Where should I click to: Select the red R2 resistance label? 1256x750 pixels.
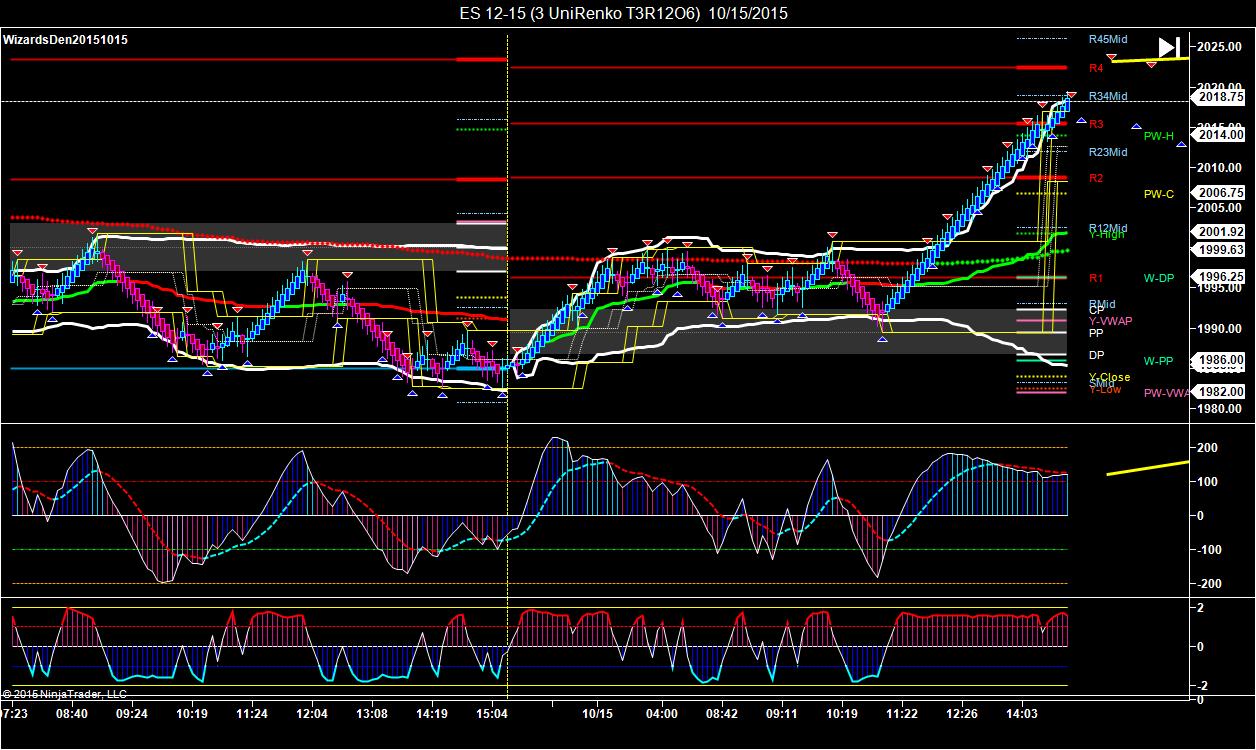tap(1096, 178)
